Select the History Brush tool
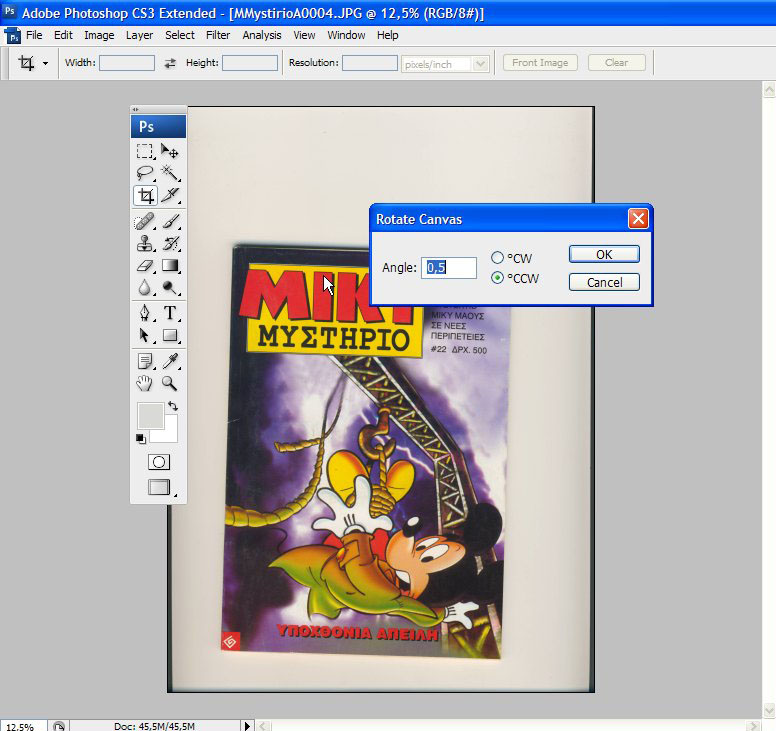 (170, 243)
